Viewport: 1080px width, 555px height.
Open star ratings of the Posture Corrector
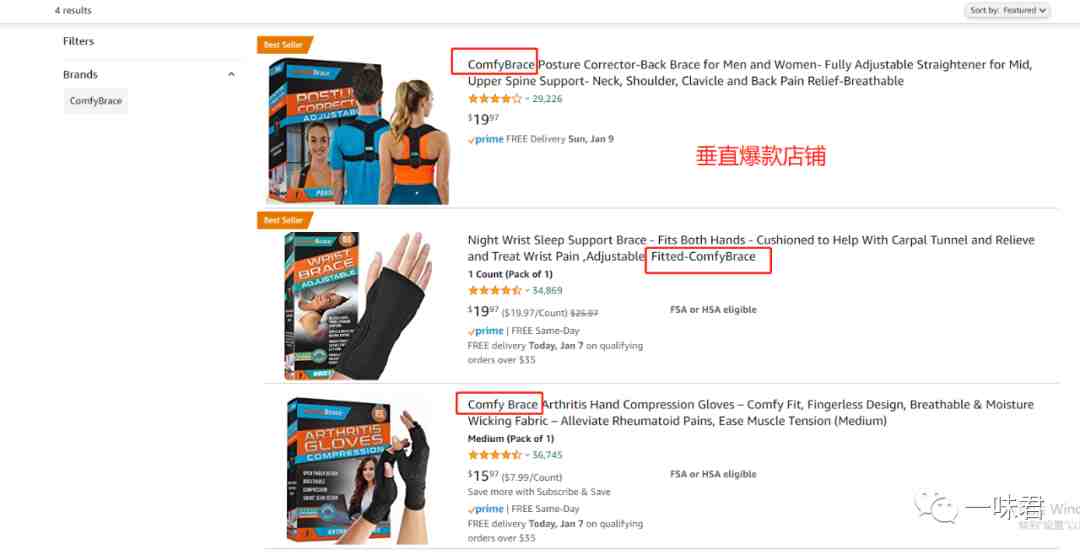(x=495, y=99)
